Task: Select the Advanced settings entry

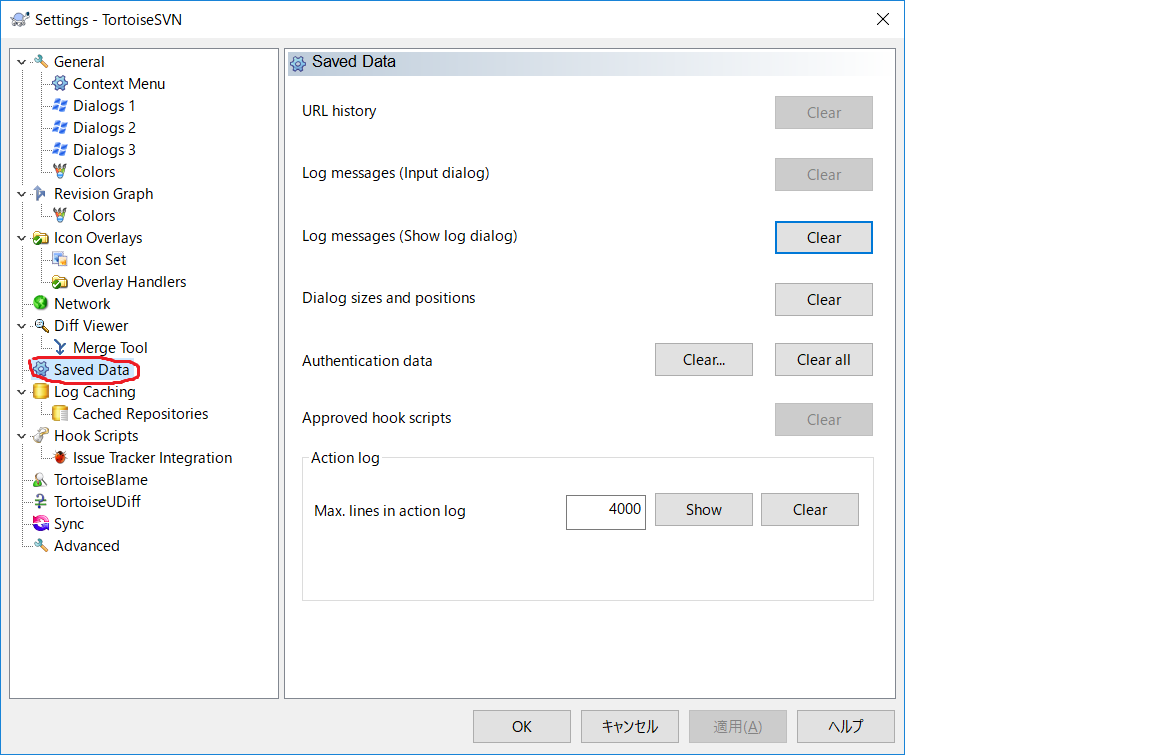Action: (x=87, y=546)
